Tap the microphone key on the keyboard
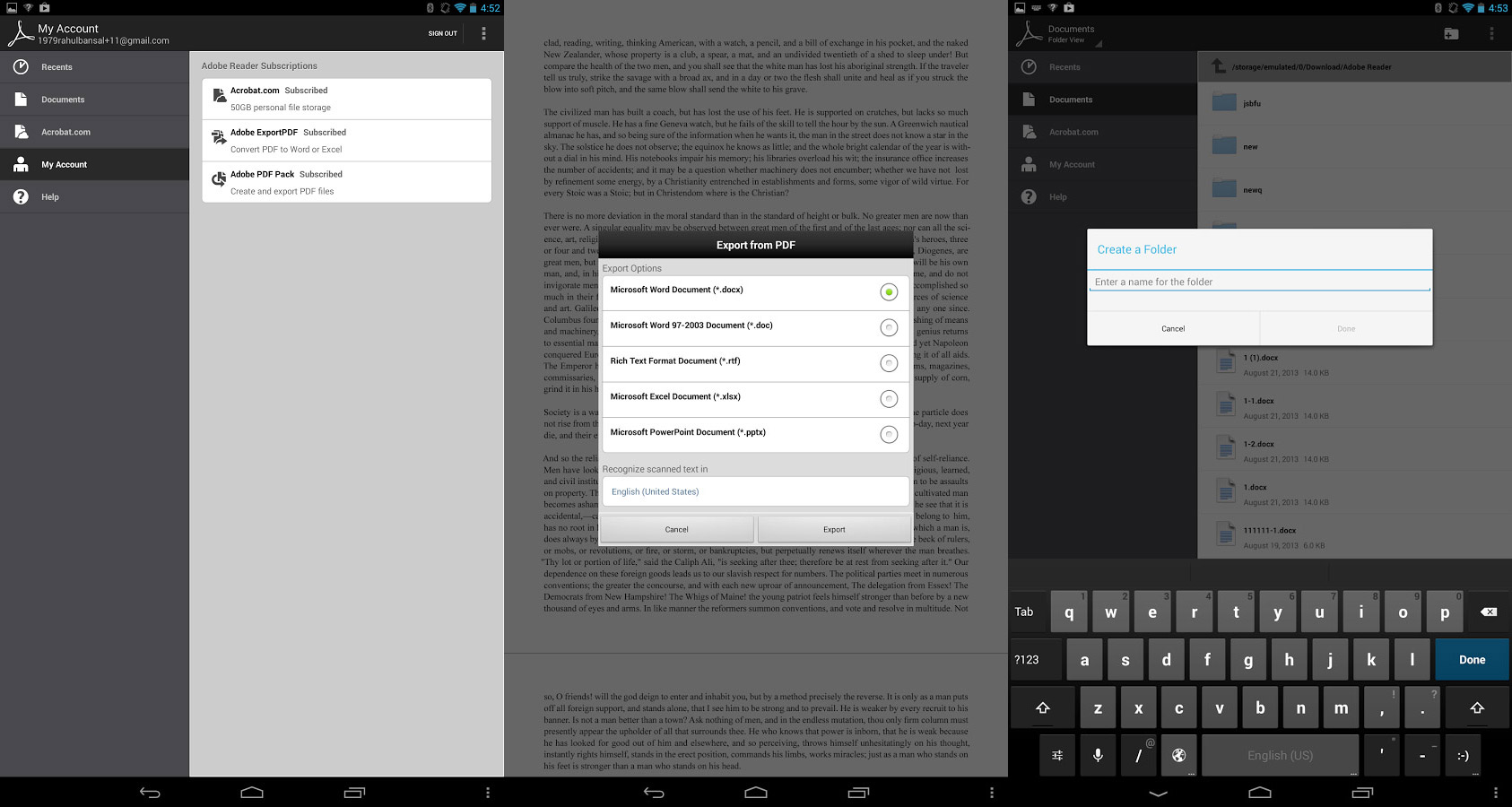The image size is (1512, 807). (x=1098, y=755)
